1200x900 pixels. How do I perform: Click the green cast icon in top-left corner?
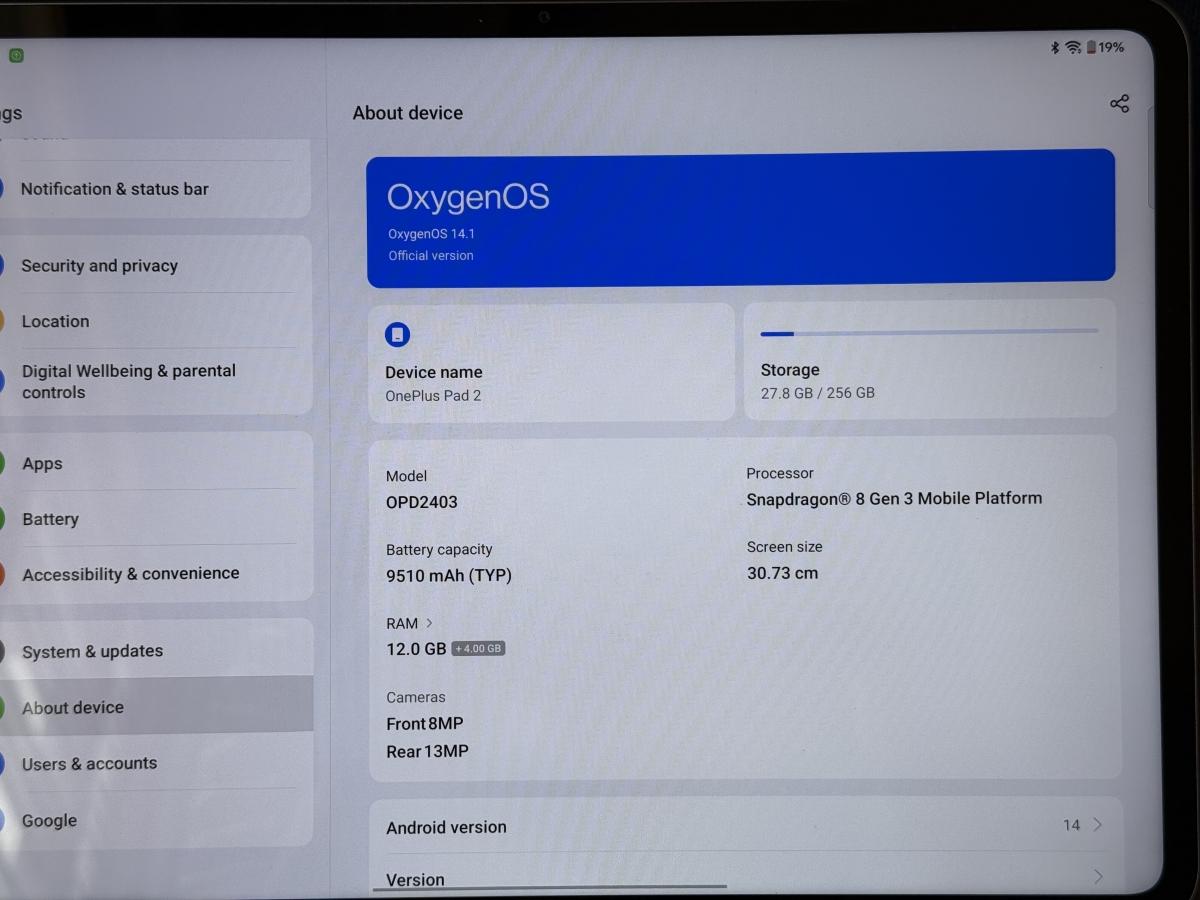(x=16, y=55)
